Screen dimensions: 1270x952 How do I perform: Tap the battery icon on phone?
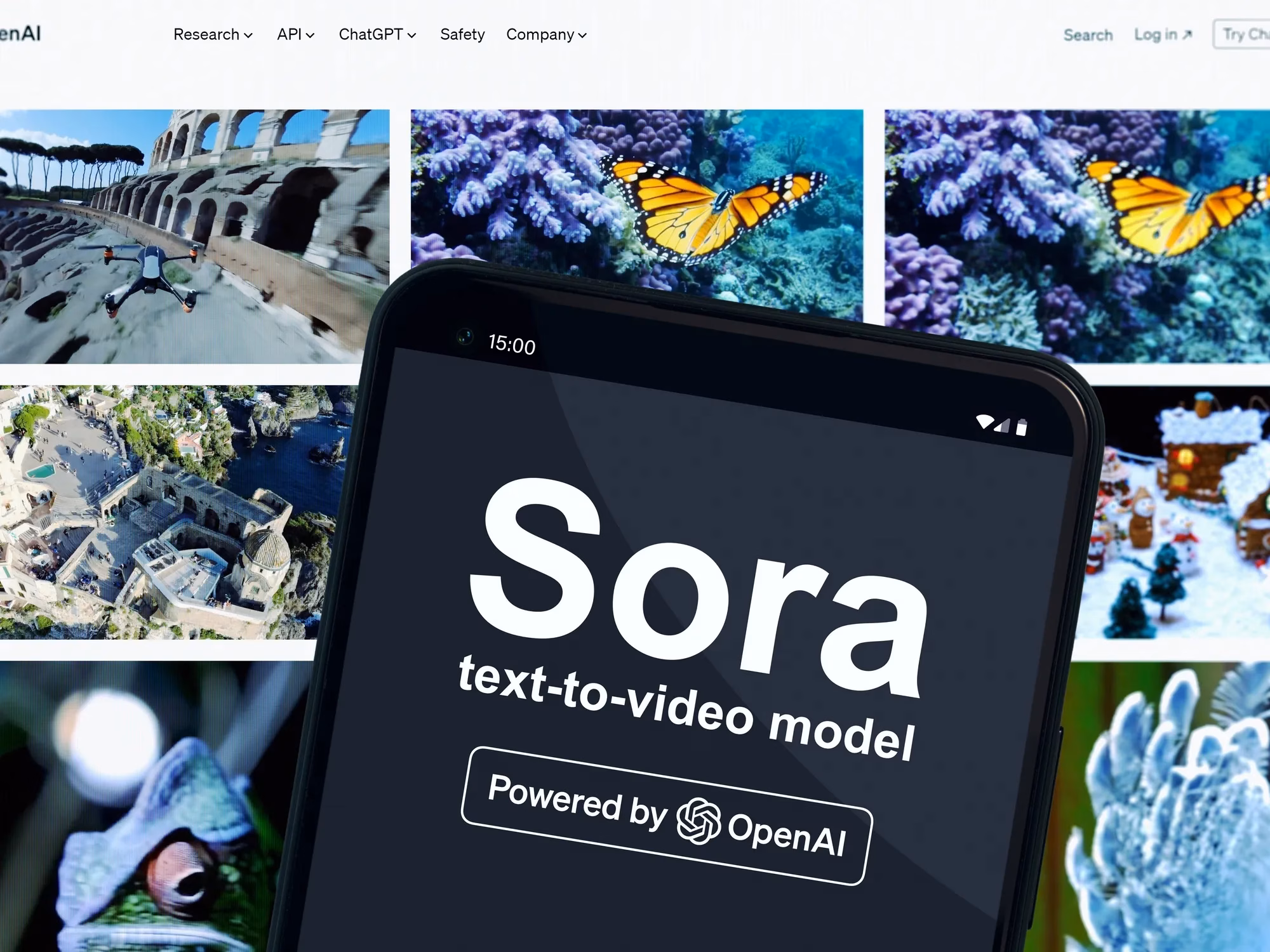tap(1021, 427)
